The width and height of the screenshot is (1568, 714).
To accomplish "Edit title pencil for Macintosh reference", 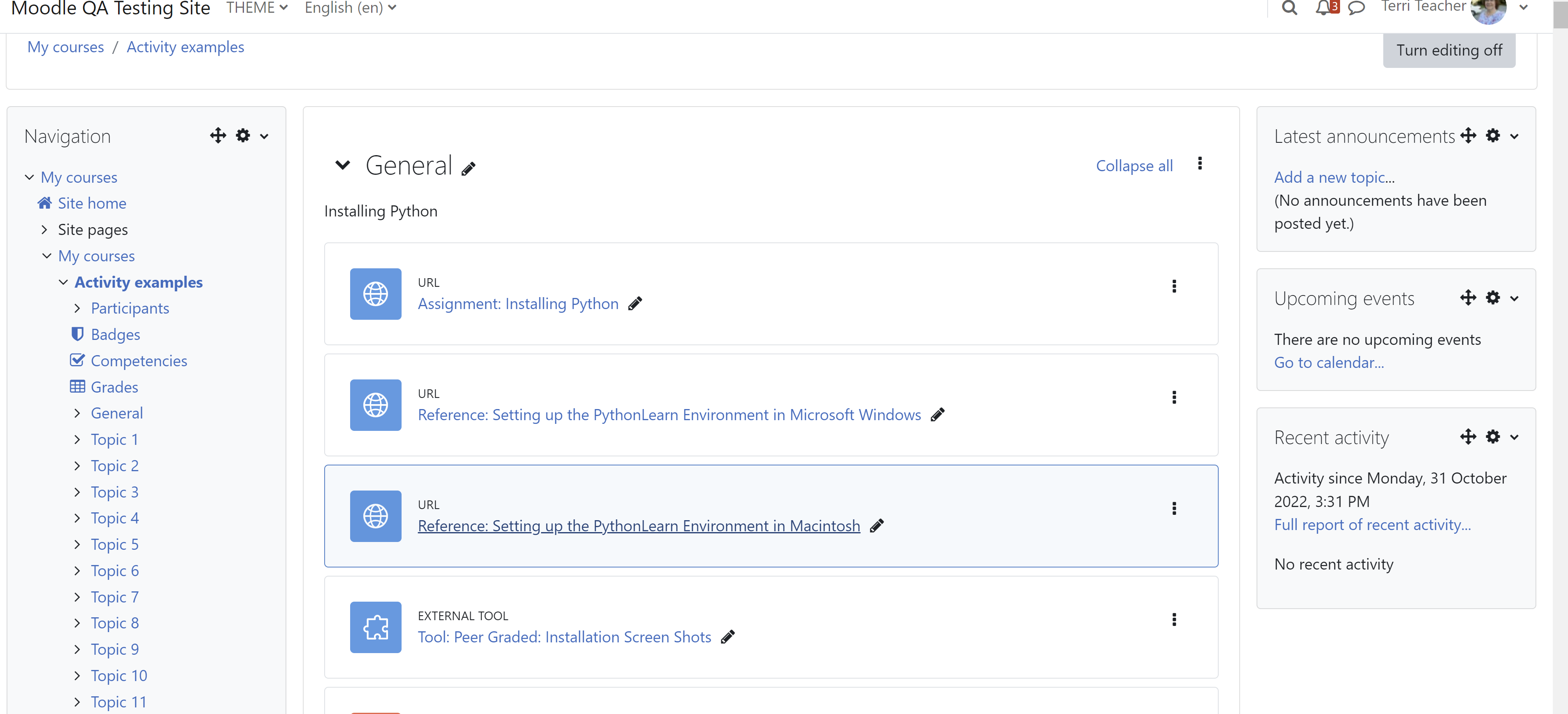I will 876,526.
